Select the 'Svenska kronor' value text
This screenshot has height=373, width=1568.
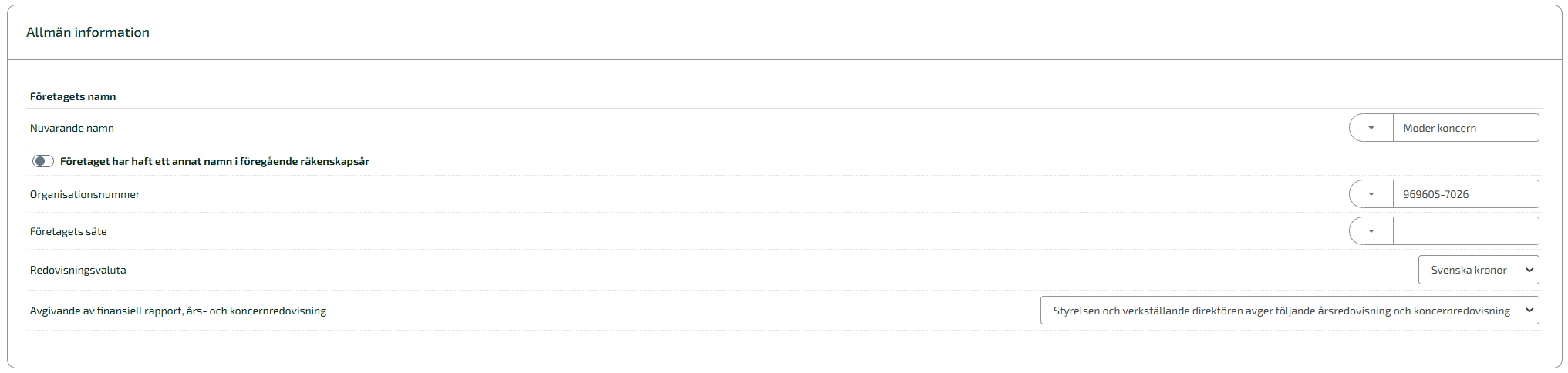[x=1469, y=271]
